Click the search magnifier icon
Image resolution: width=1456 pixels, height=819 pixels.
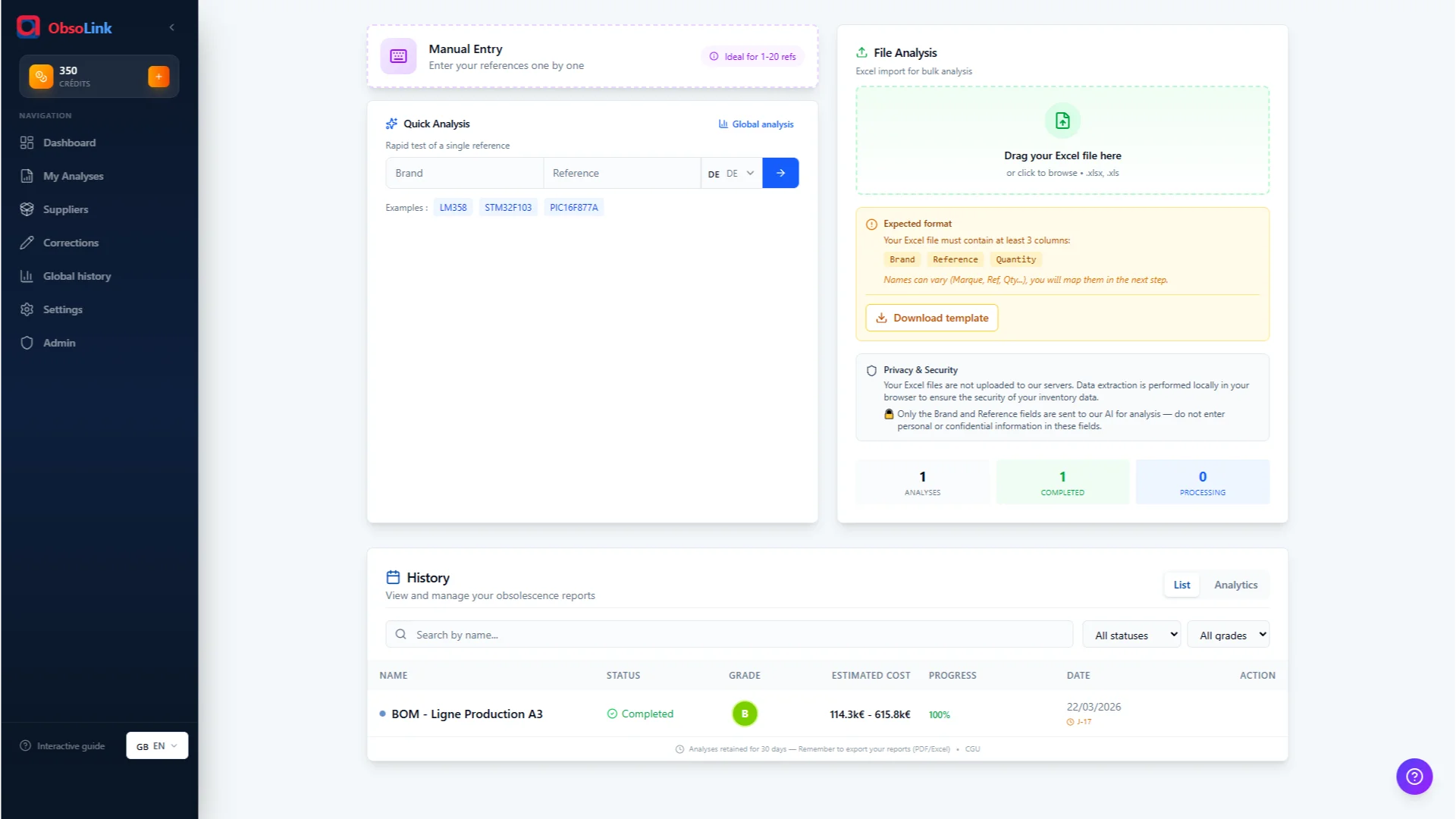(401, 635)
